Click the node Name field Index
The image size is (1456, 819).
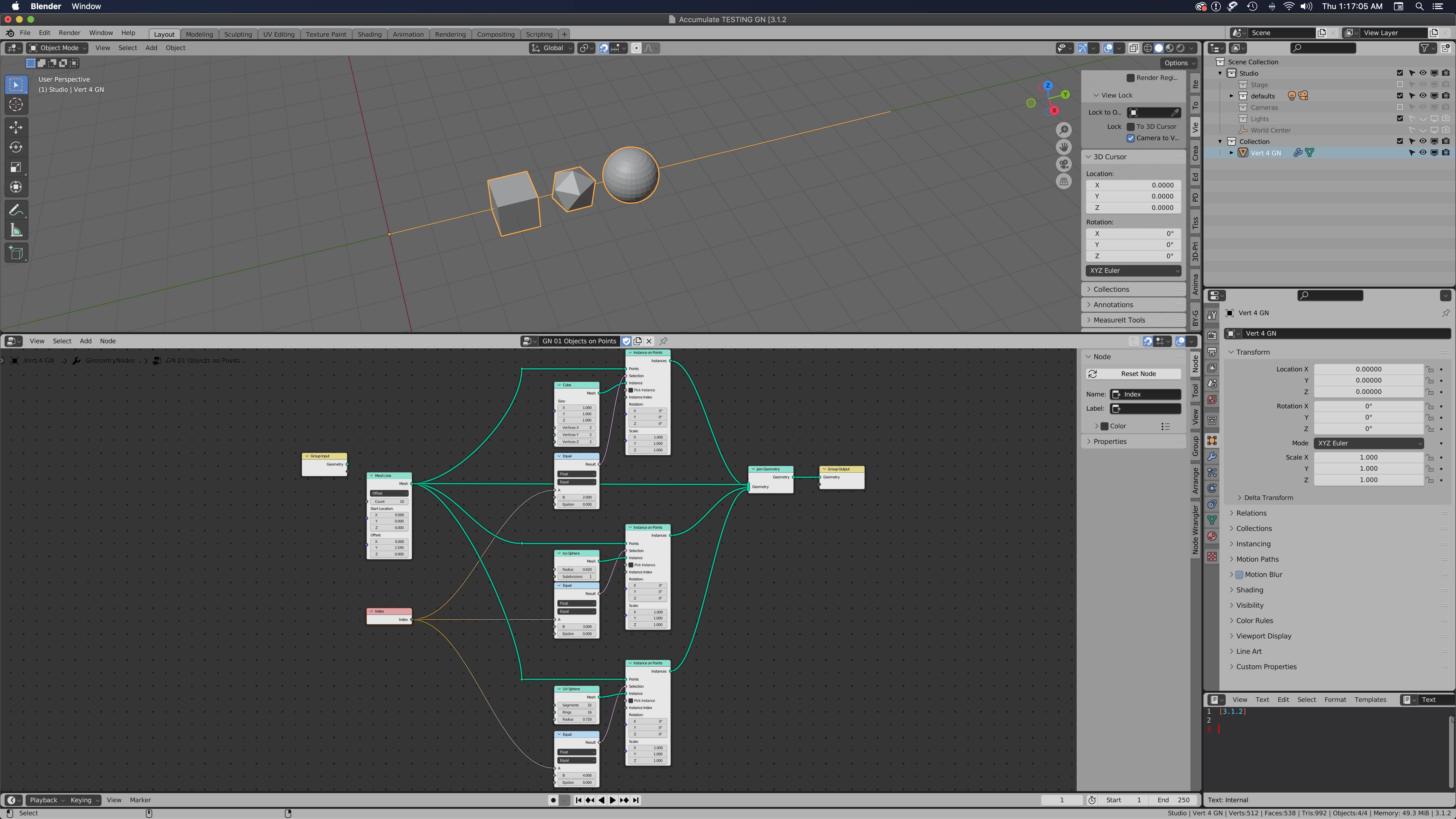[x=1146, y=394]
